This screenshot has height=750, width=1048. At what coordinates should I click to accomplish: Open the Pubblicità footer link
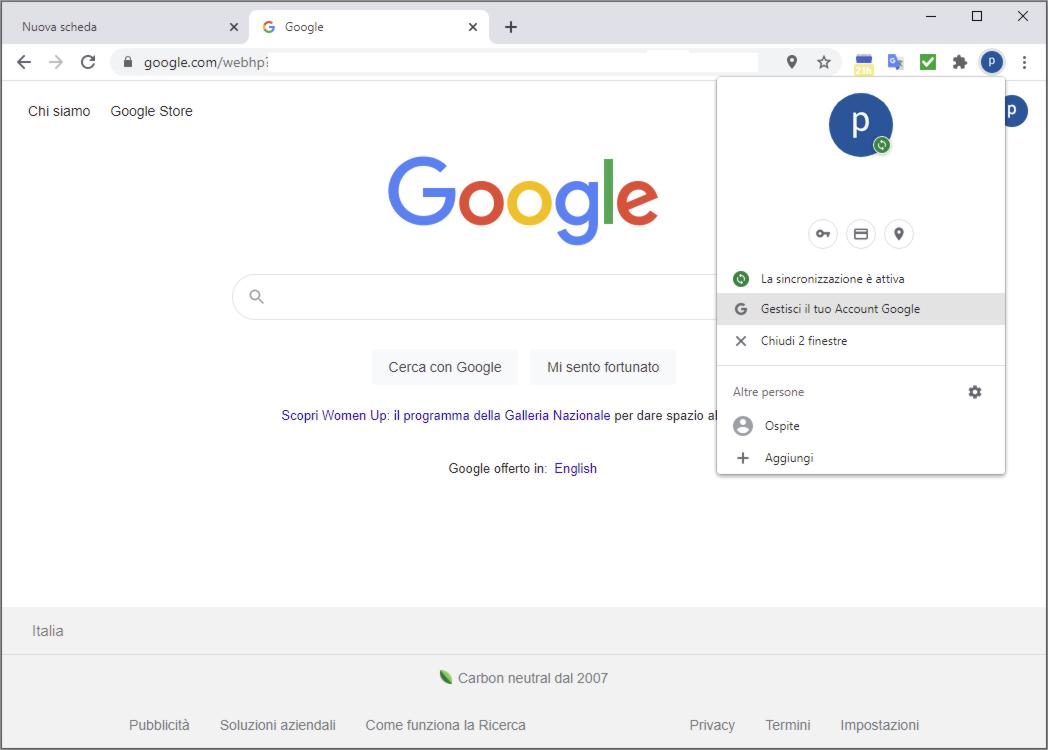159,725
